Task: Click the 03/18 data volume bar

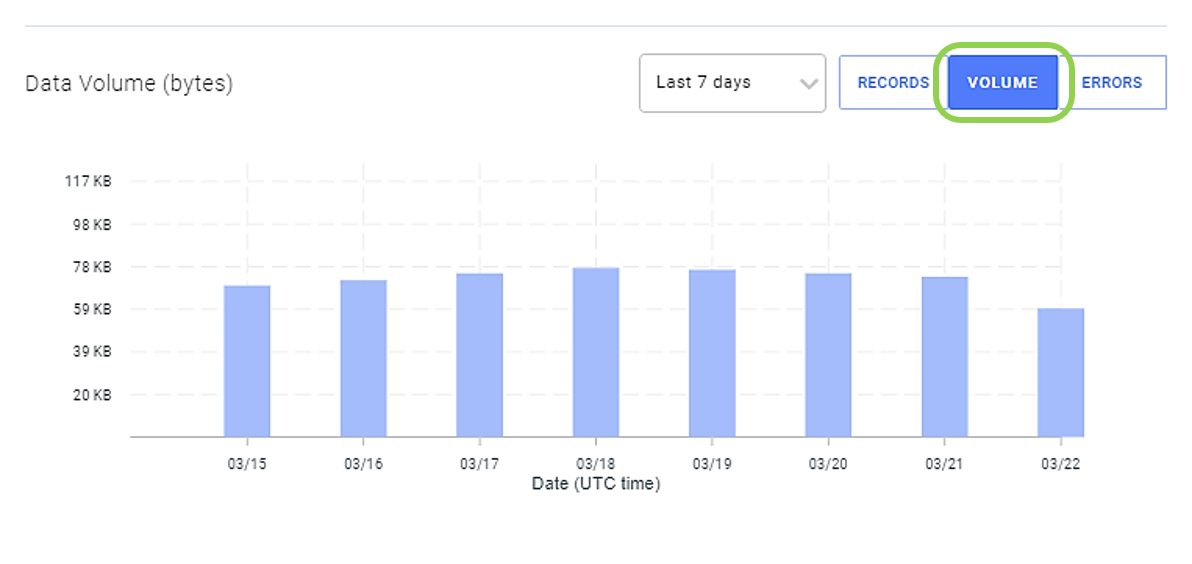Action: [596, 353]
